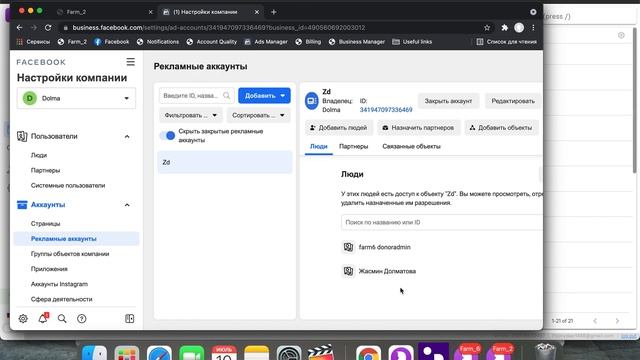Screen dimensions: 640x360
Task: Open Final Cut Pro from the Dock
Action: coord(320,353)
